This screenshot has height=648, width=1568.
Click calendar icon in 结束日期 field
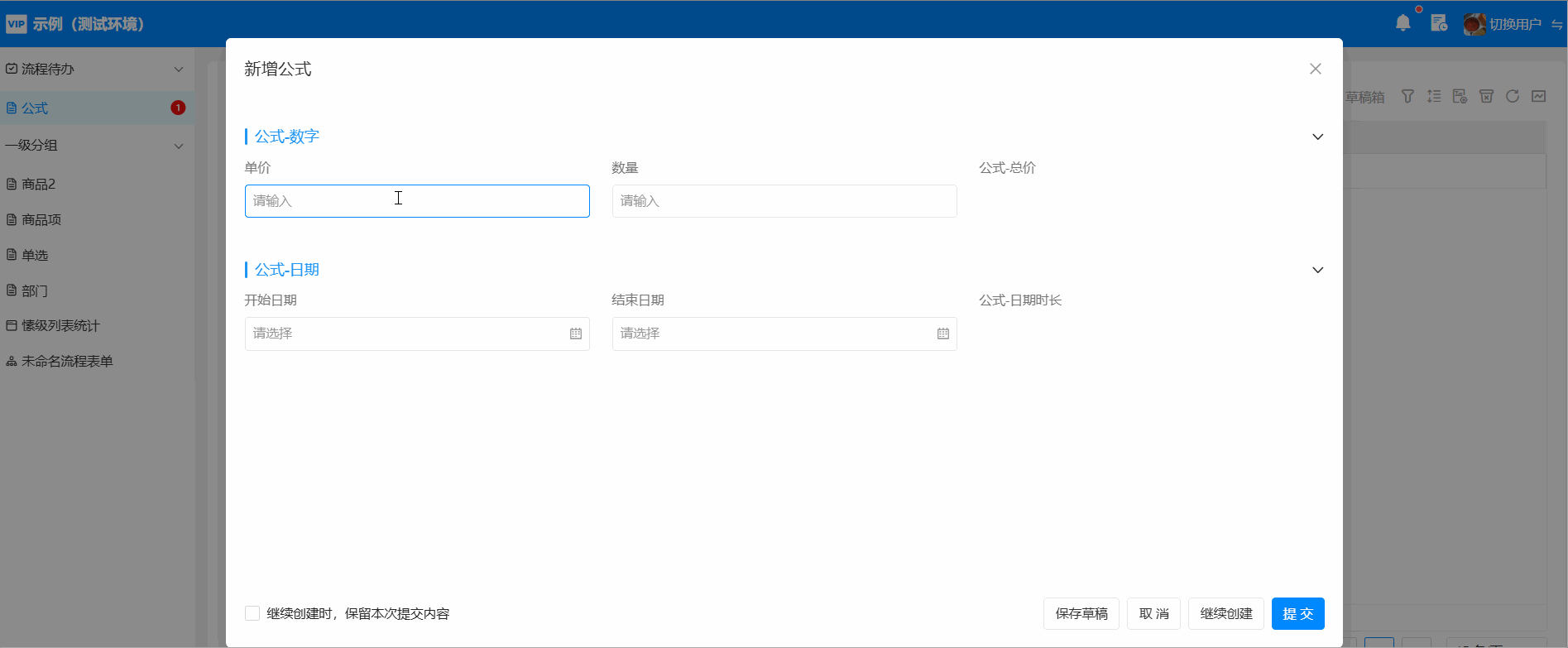click(943, 334)
